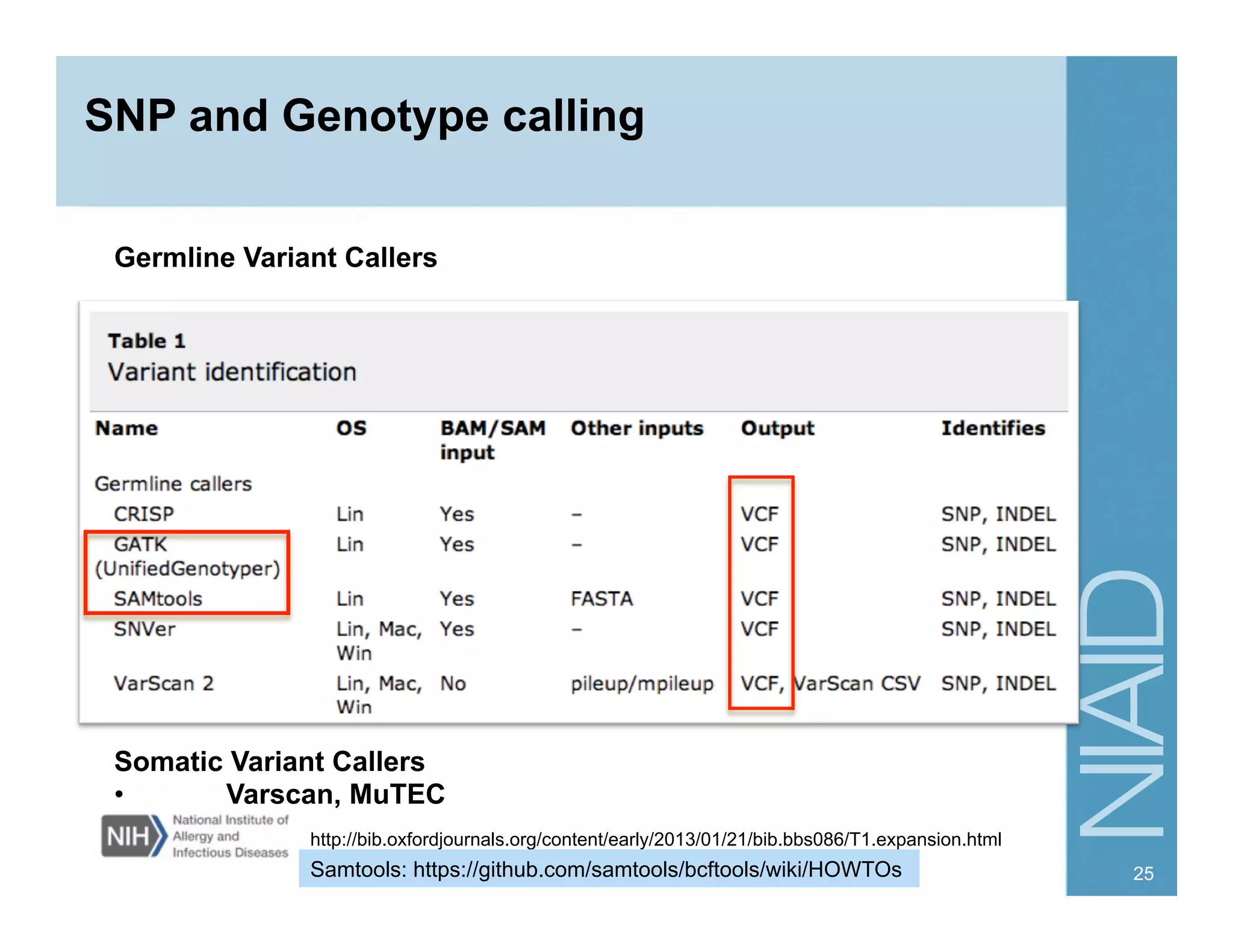Click the 'Germline Variant Callers' heading
The width and height of the screenshot is (1233, 952).
pos(276,258)
